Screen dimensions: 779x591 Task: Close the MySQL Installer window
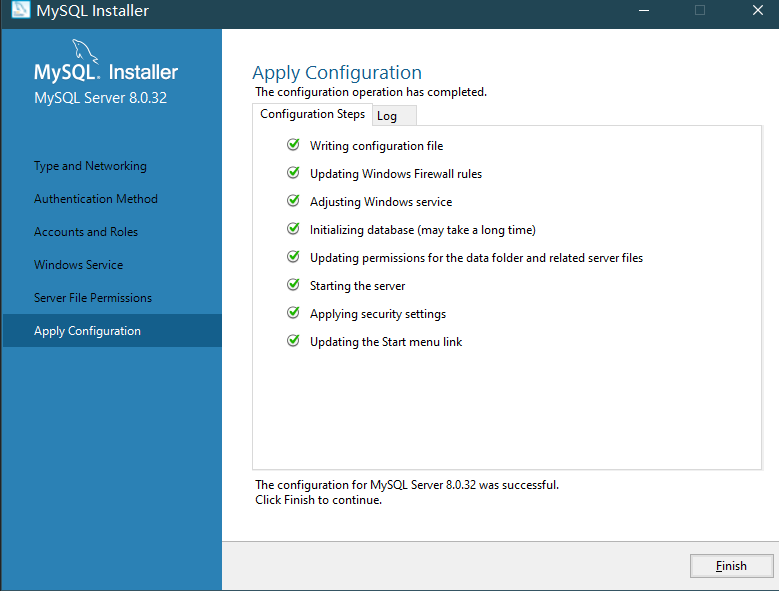757,10
